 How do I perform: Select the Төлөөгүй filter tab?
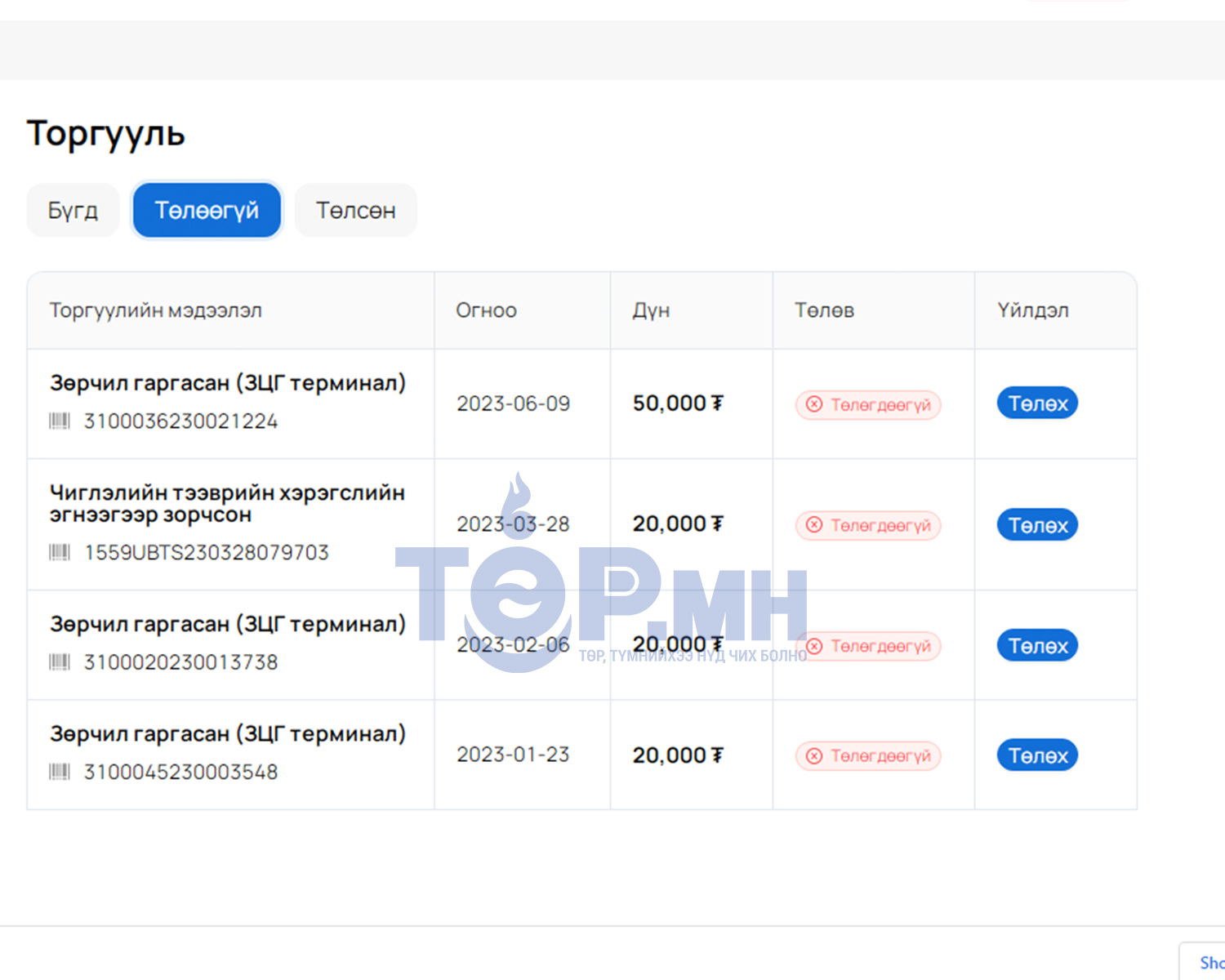(207, 211)
